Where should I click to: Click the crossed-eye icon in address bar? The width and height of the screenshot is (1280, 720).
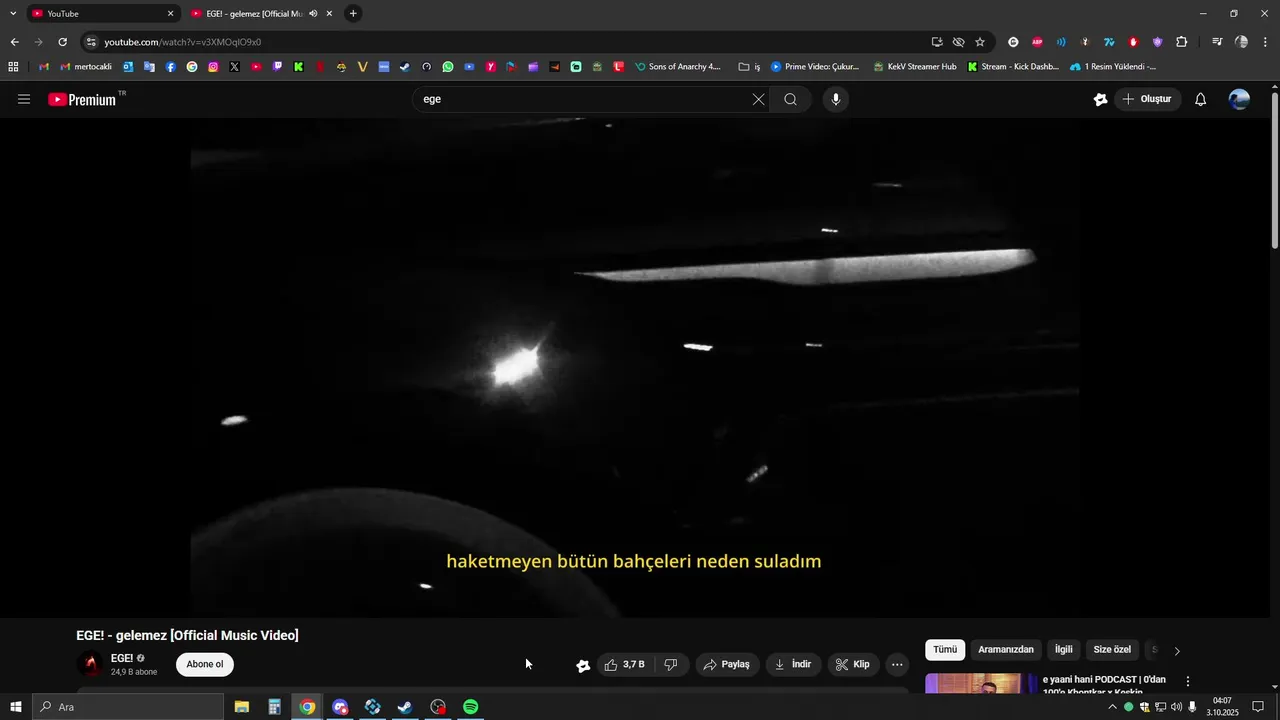(x=958, y=42)
